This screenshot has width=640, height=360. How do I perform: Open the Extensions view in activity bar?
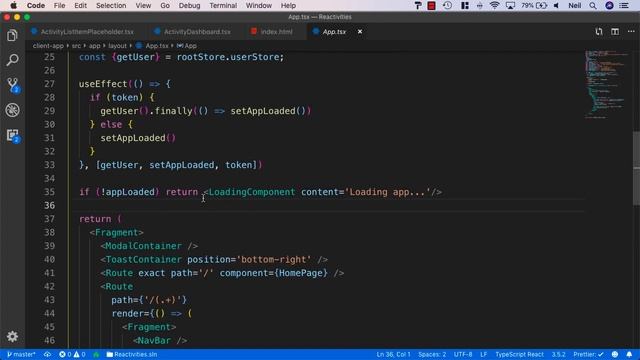[13, 135]
